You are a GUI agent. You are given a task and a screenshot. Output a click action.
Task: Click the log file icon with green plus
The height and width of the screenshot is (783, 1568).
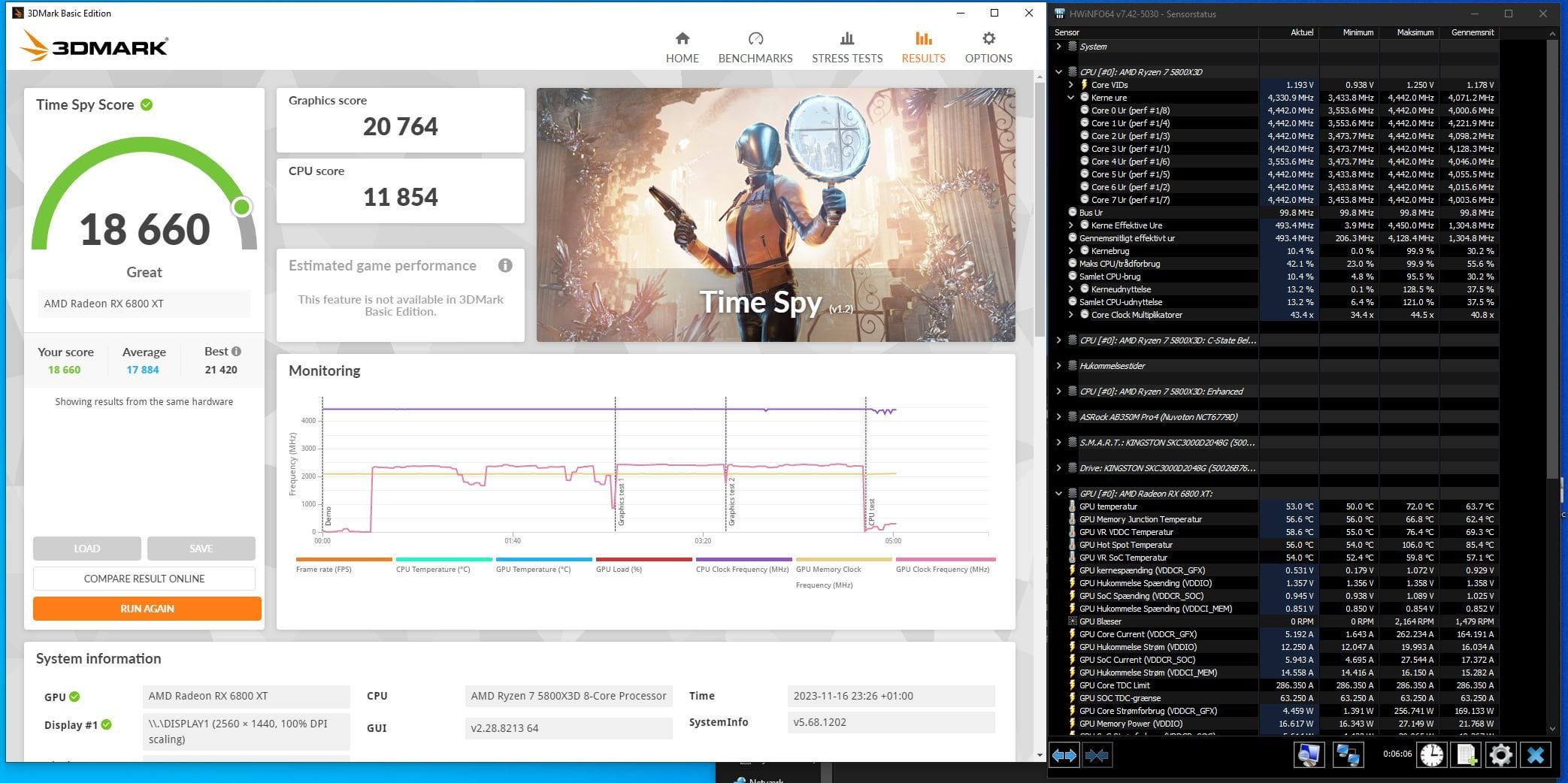pos(1467,754)
